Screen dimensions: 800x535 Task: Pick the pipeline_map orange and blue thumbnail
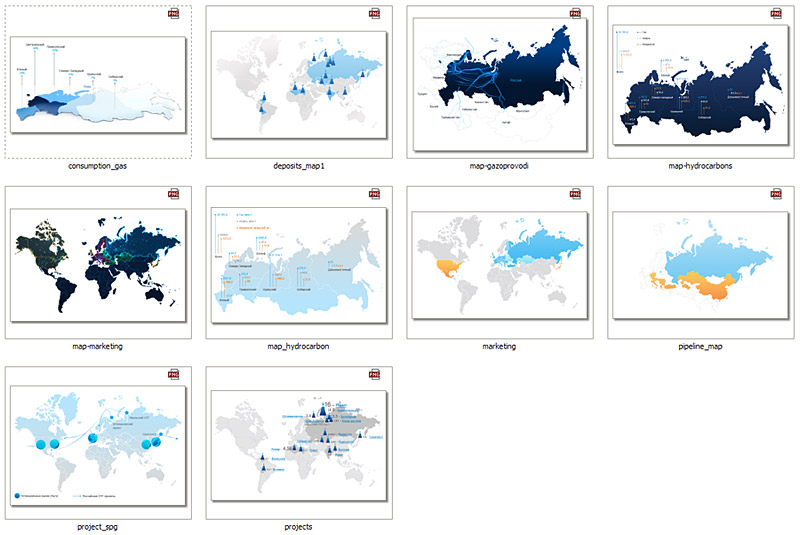point(700,262)
